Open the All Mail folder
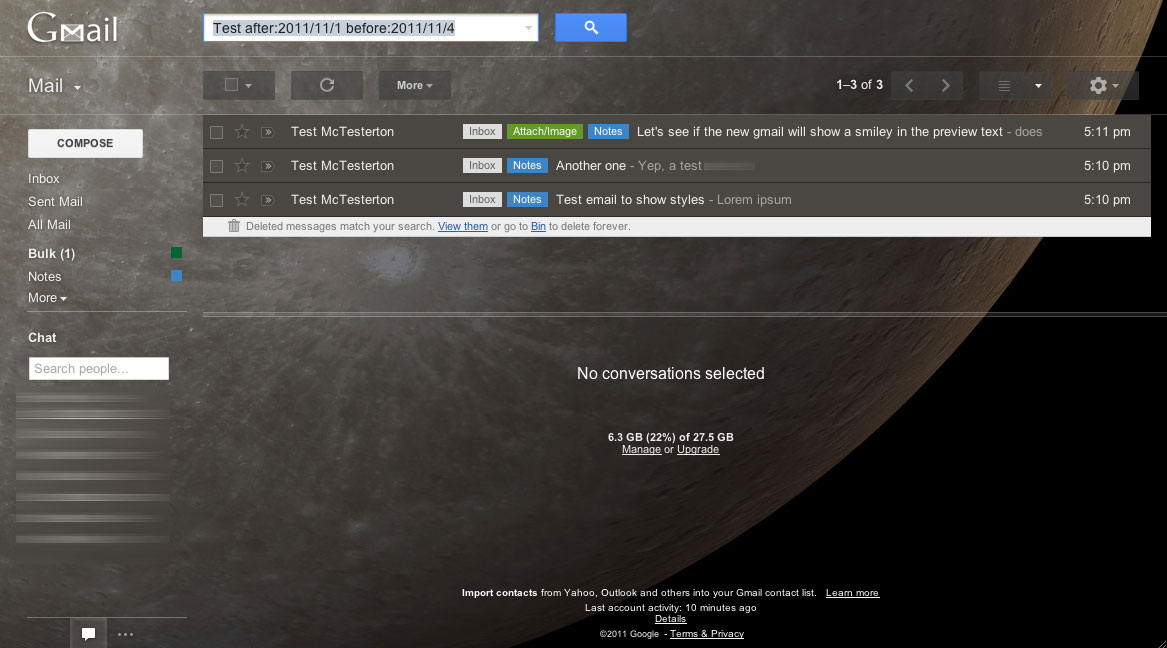The image size is (1167, 648). click(x=49, y=225)
